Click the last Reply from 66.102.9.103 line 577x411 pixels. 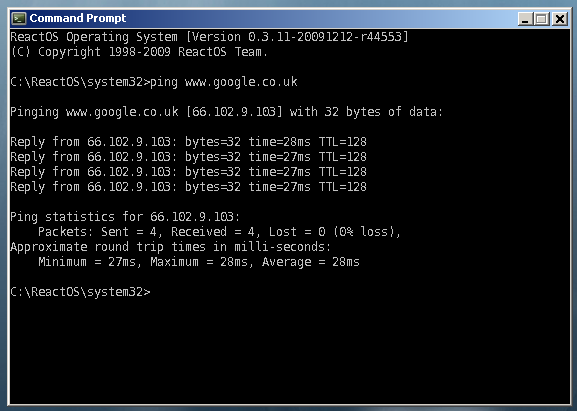pos(188,187)
